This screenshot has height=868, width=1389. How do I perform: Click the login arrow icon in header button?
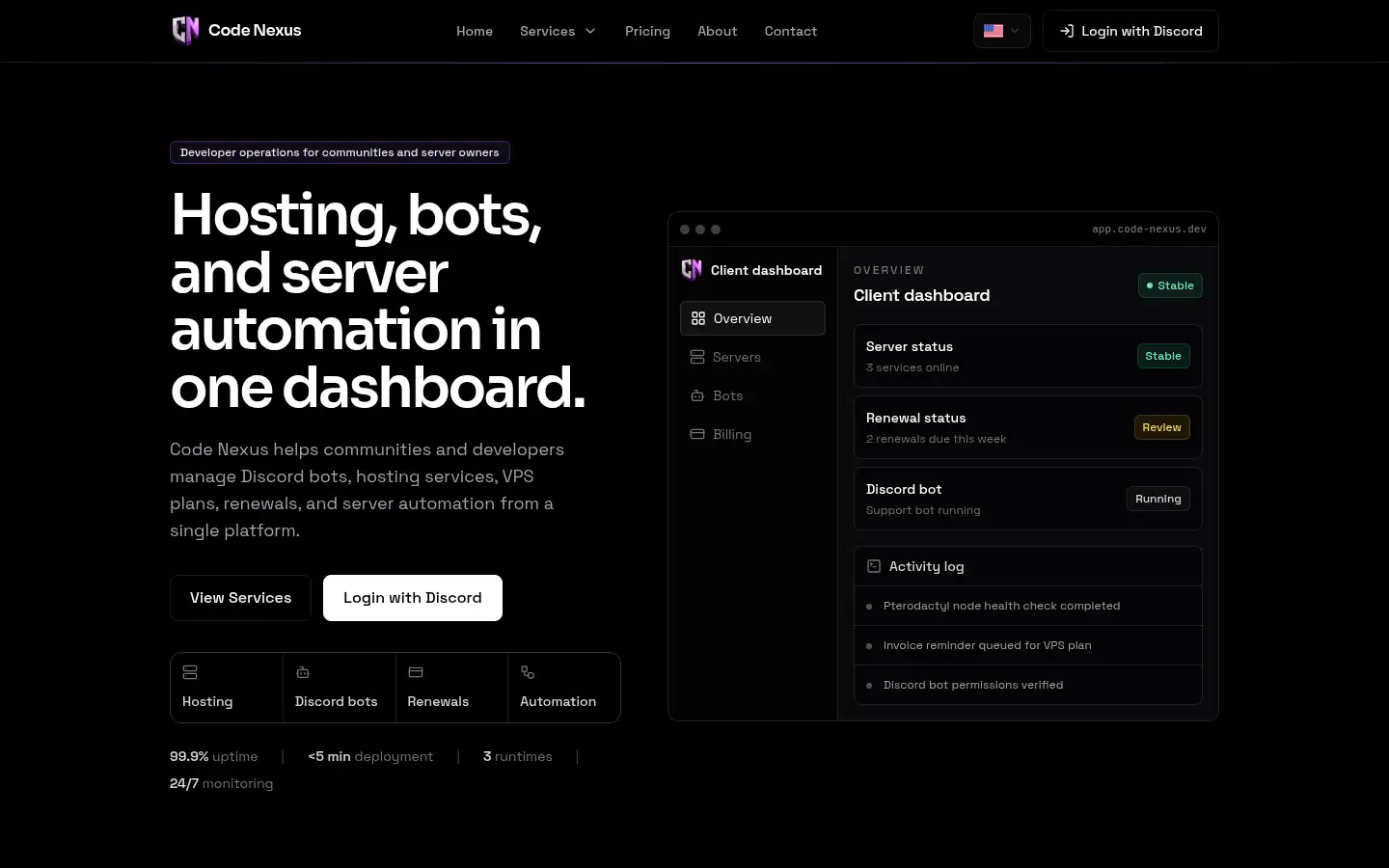click(x=1067, y=31)
